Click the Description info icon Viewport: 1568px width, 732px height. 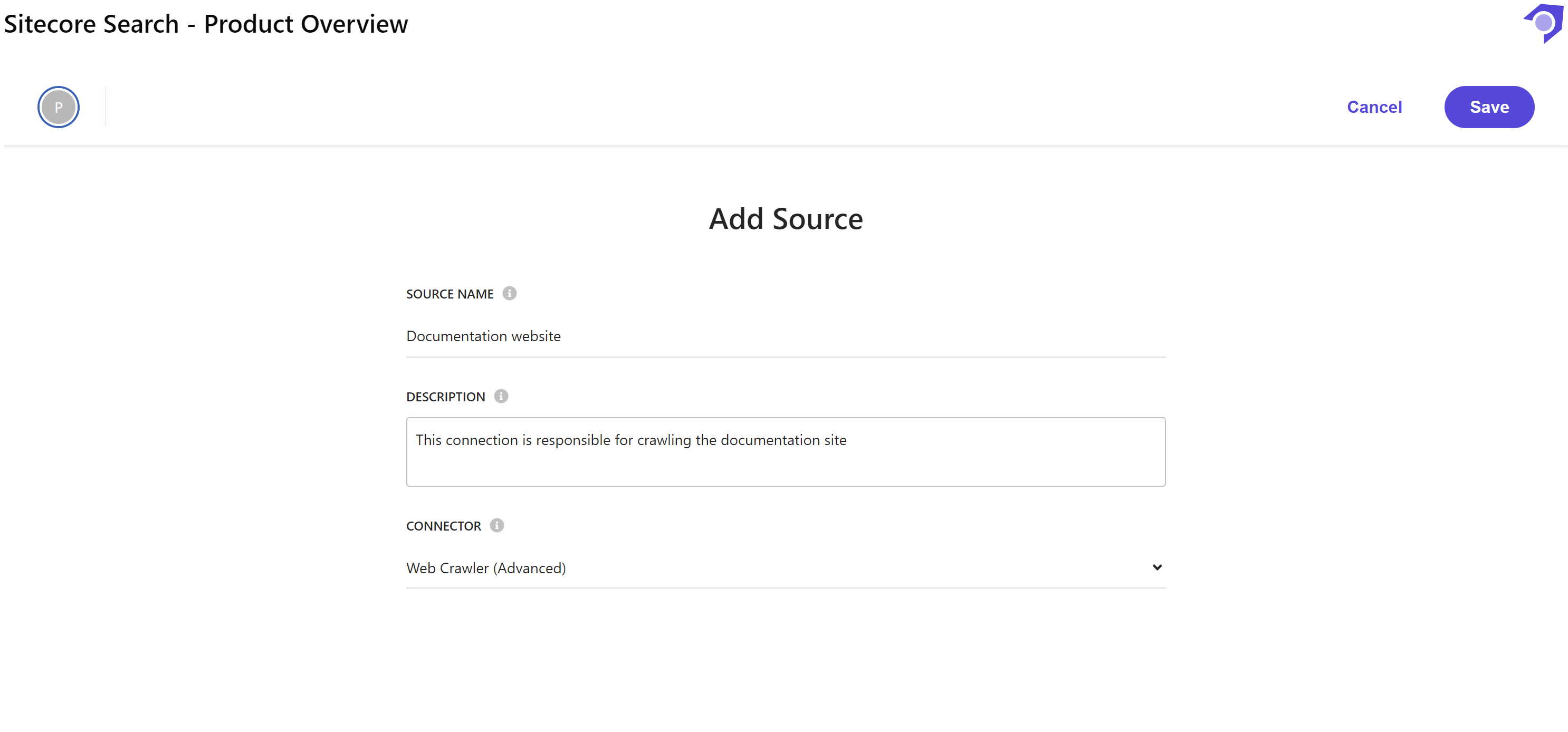(501, 396)
